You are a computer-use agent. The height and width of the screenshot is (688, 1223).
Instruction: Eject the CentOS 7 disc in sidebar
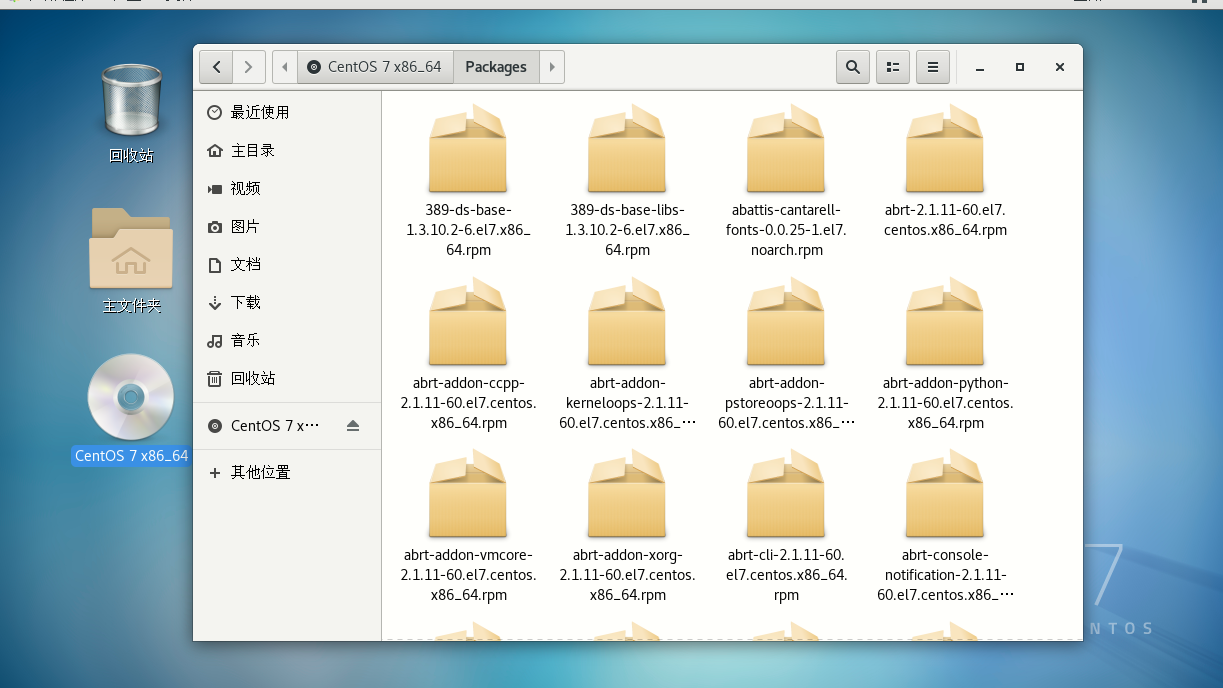pyautogui.click(x=353, y=426)
